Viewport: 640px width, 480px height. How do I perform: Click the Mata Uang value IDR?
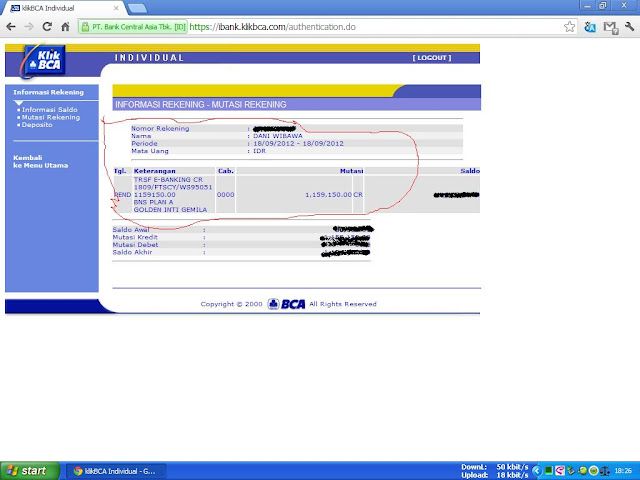tap(260, 151)
